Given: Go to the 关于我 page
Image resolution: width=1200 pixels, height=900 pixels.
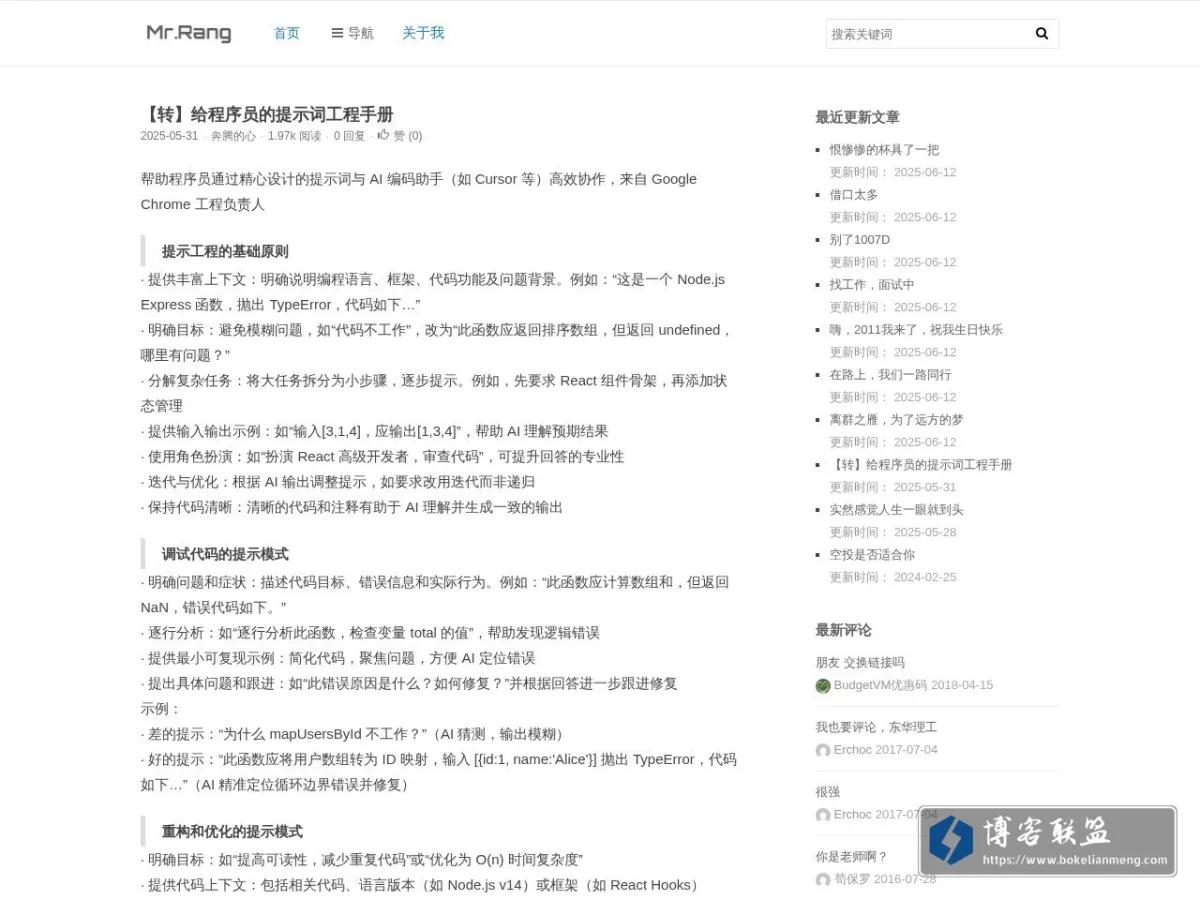Looking at the screenshot, I should pos(423,33).
